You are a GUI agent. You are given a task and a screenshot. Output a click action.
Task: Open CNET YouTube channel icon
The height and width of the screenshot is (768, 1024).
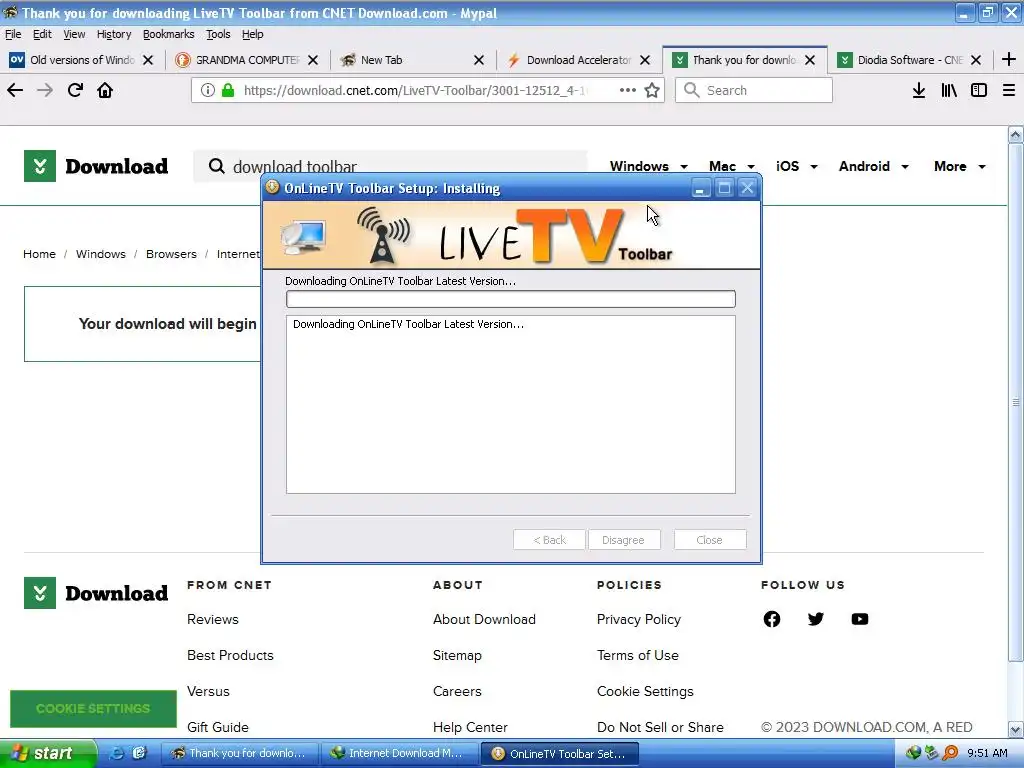coord(860,619)
